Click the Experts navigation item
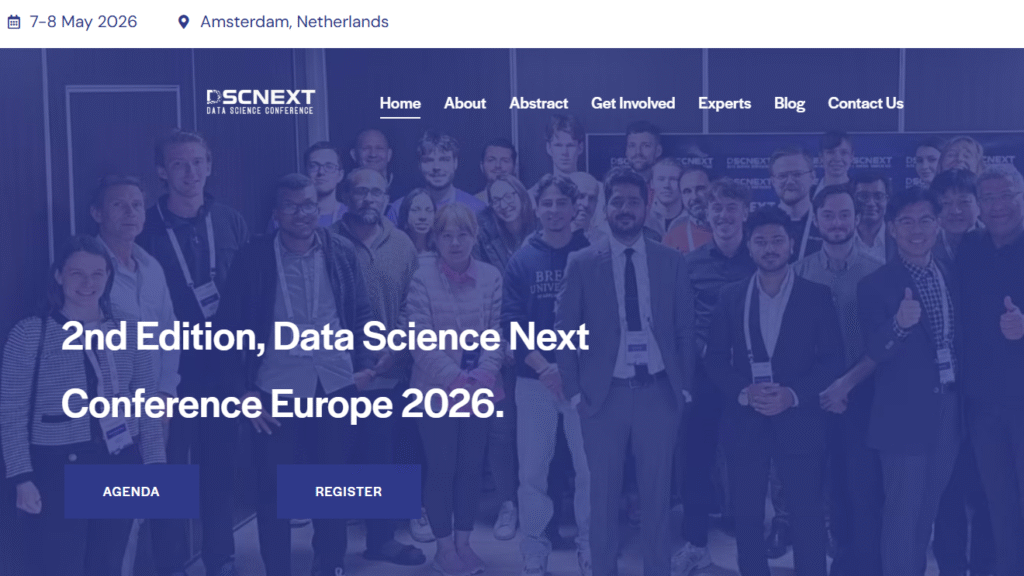The image size is (1024, 576). click(x=724, y=103)
